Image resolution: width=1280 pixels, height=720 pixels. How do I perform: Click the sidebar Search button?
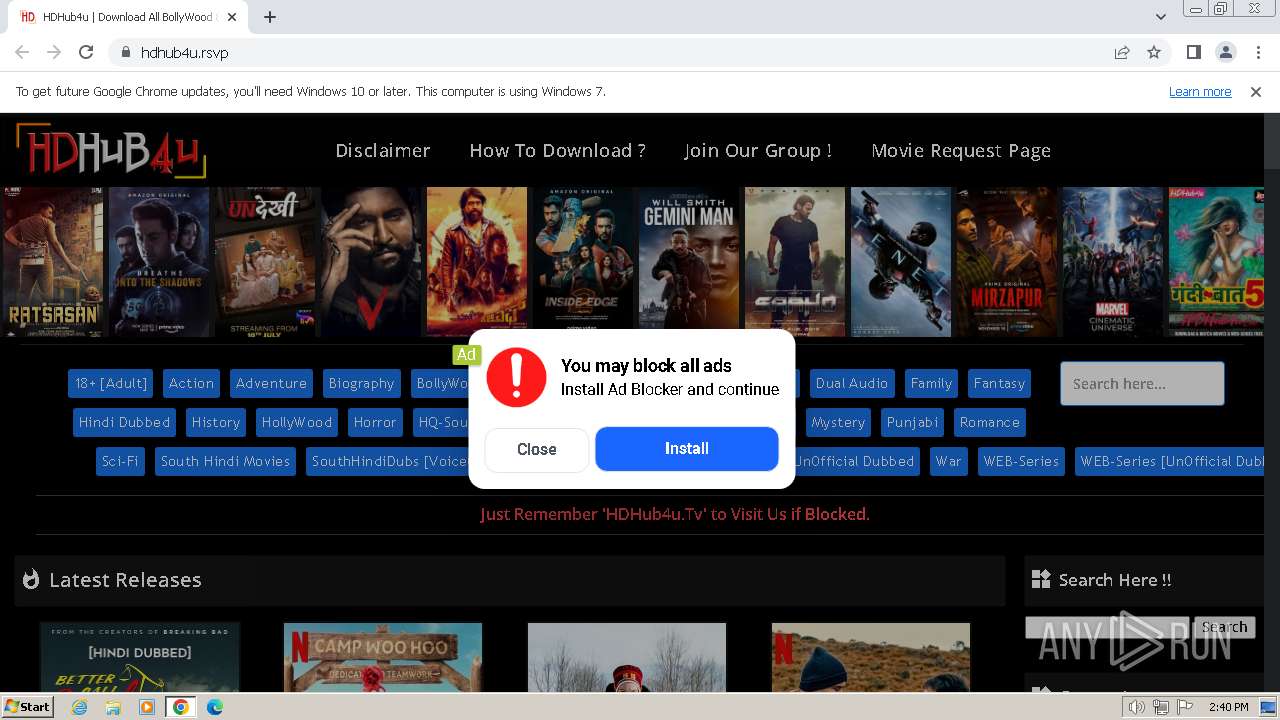click(x=1225, y=628)
